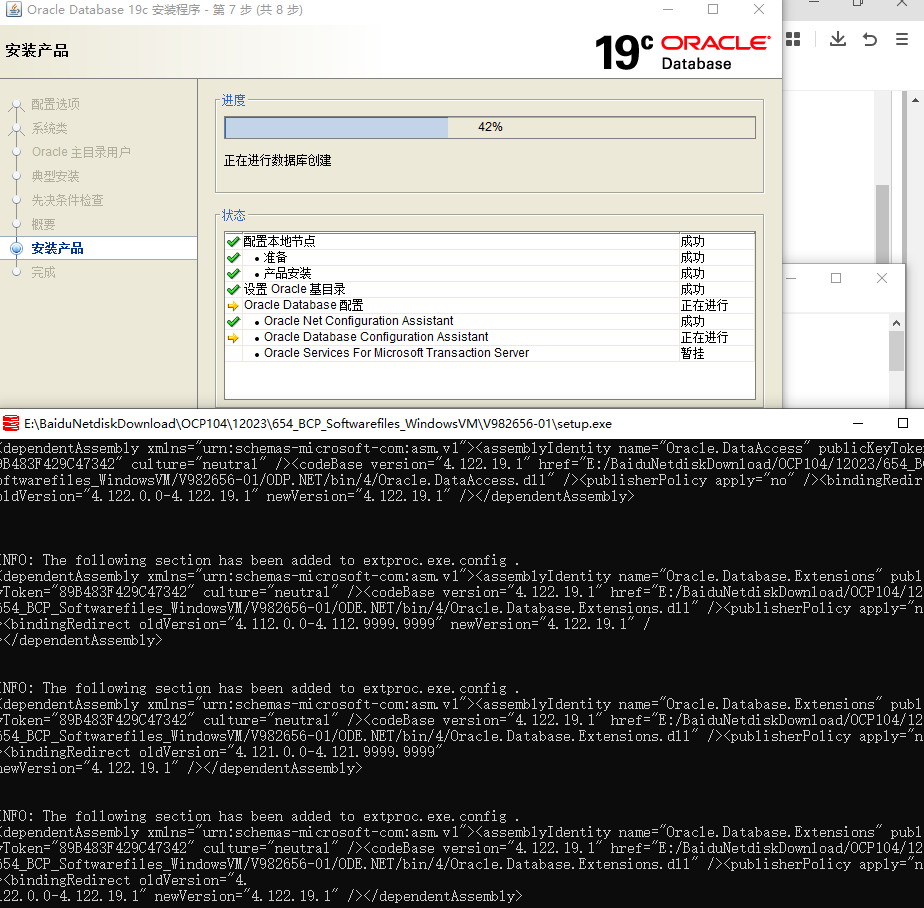
Task: Open the hamburger menu in background window
Action: [x=902, y=39]
